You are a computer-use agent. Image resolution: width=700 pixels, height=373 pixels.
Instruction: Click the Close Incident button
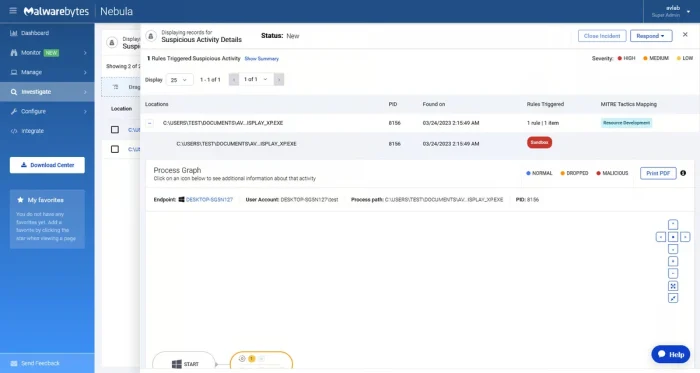coord(602,36)
